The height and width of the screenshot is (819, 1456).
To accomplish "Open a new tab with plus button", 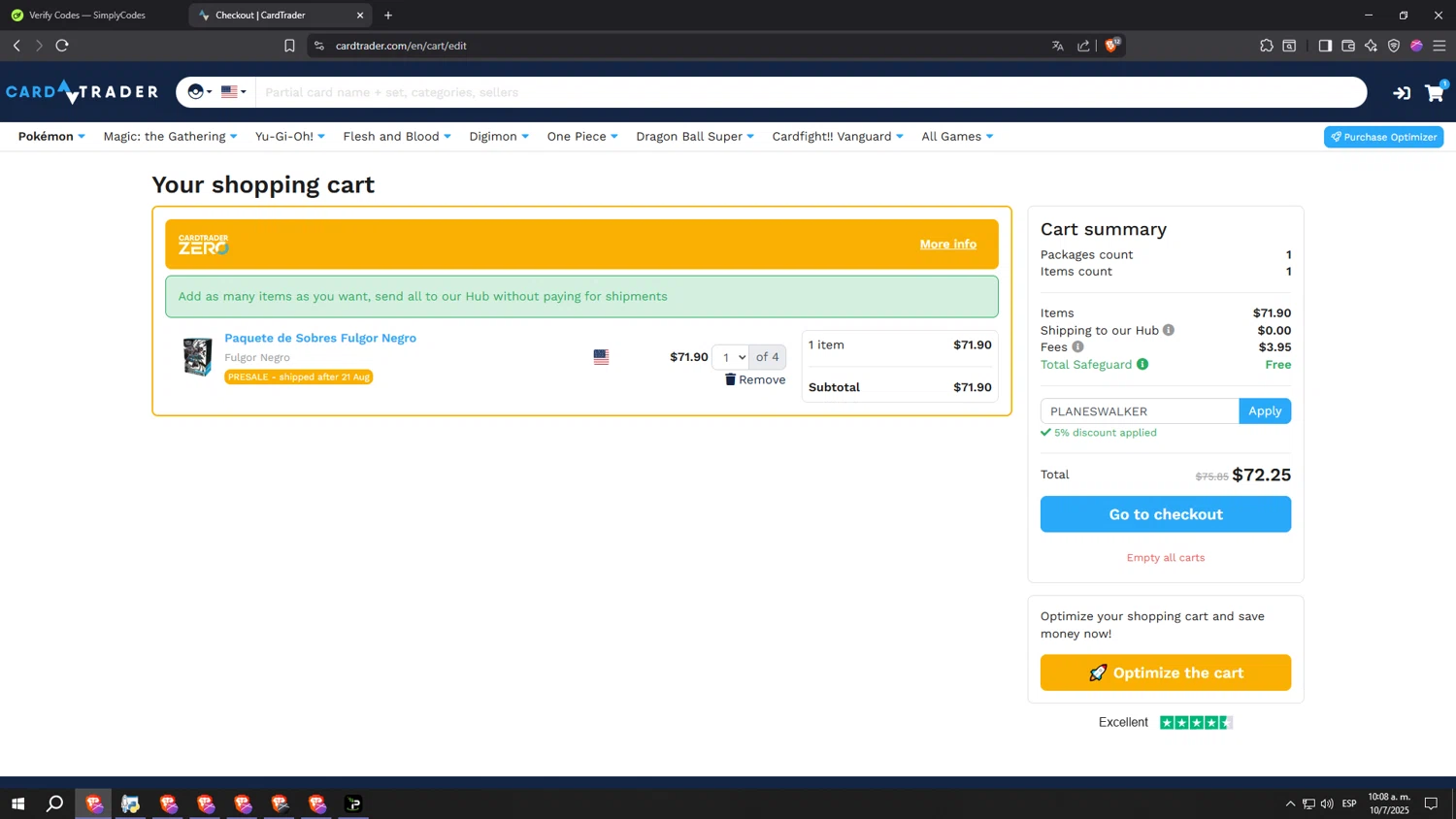I will click(388, 16).
